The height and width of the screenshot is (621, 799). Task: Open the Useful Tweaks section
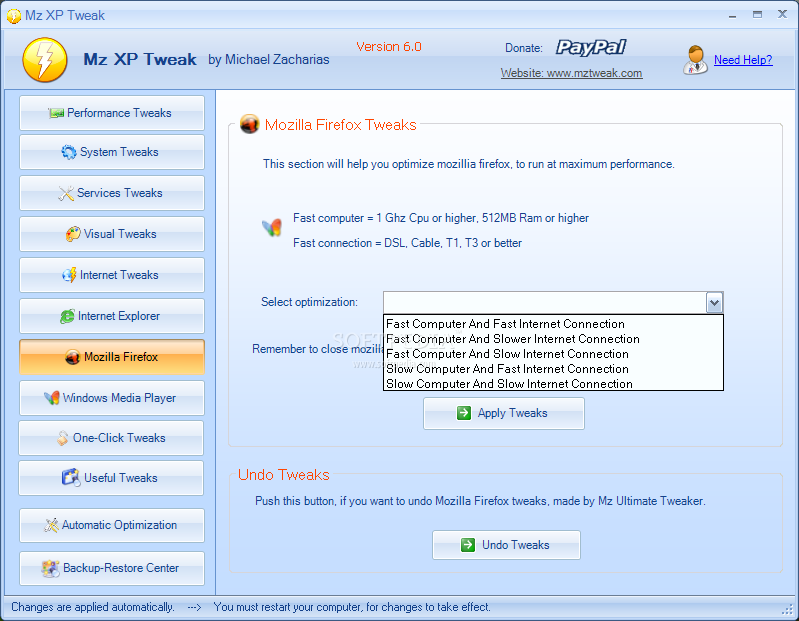click(111, 478)
